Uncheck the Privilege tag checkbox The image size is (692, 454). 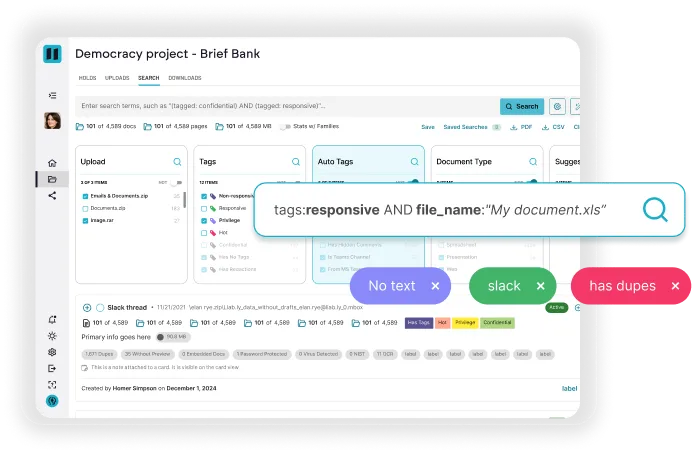[204, 221]
